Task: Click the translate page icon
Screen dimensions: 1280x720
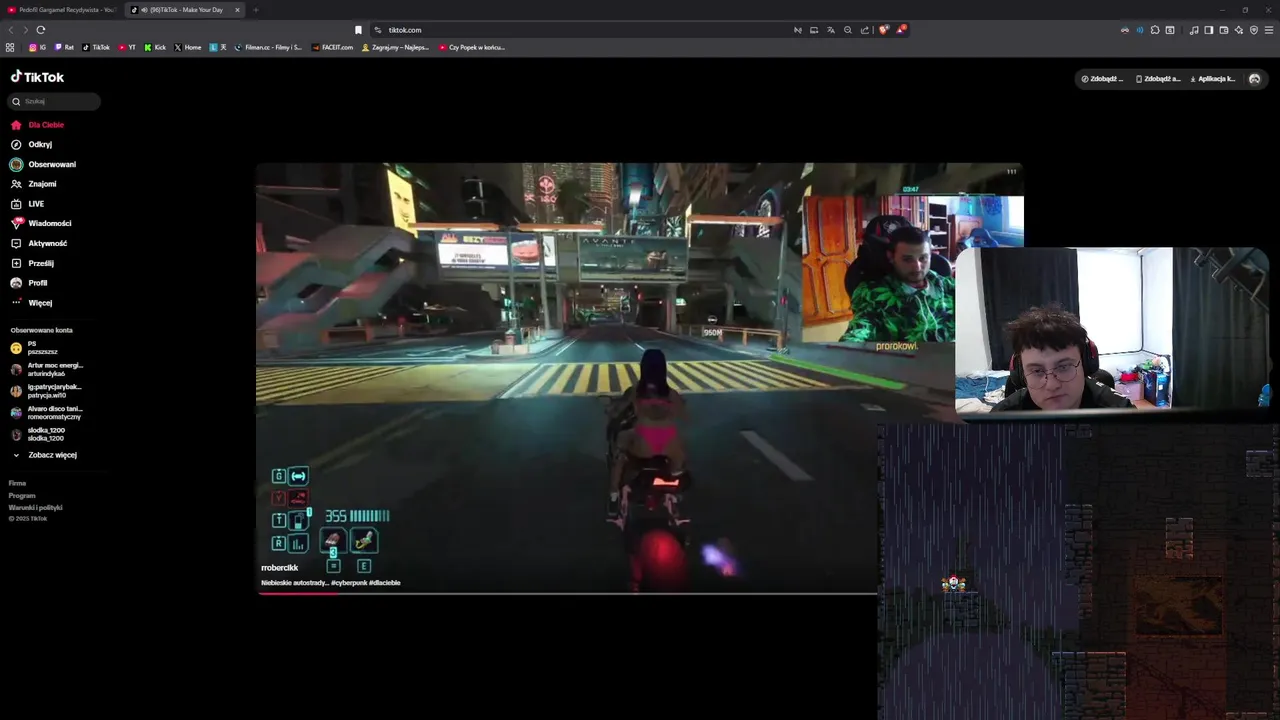Action: click(830, 30)
